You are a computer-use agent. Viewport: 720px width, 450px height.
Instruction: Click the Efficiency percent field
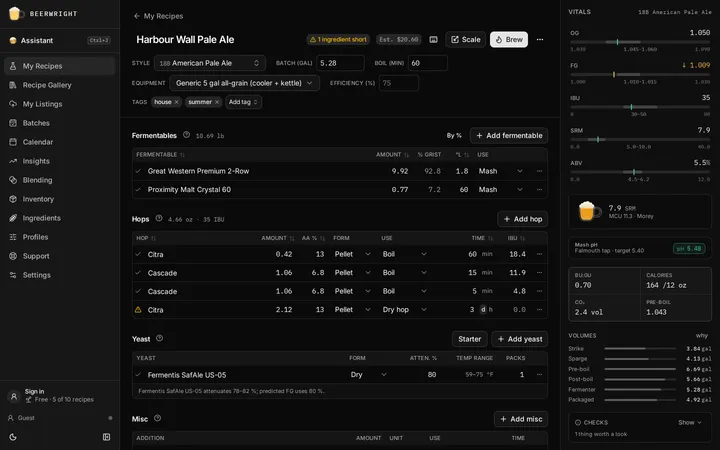click(399, 83)
